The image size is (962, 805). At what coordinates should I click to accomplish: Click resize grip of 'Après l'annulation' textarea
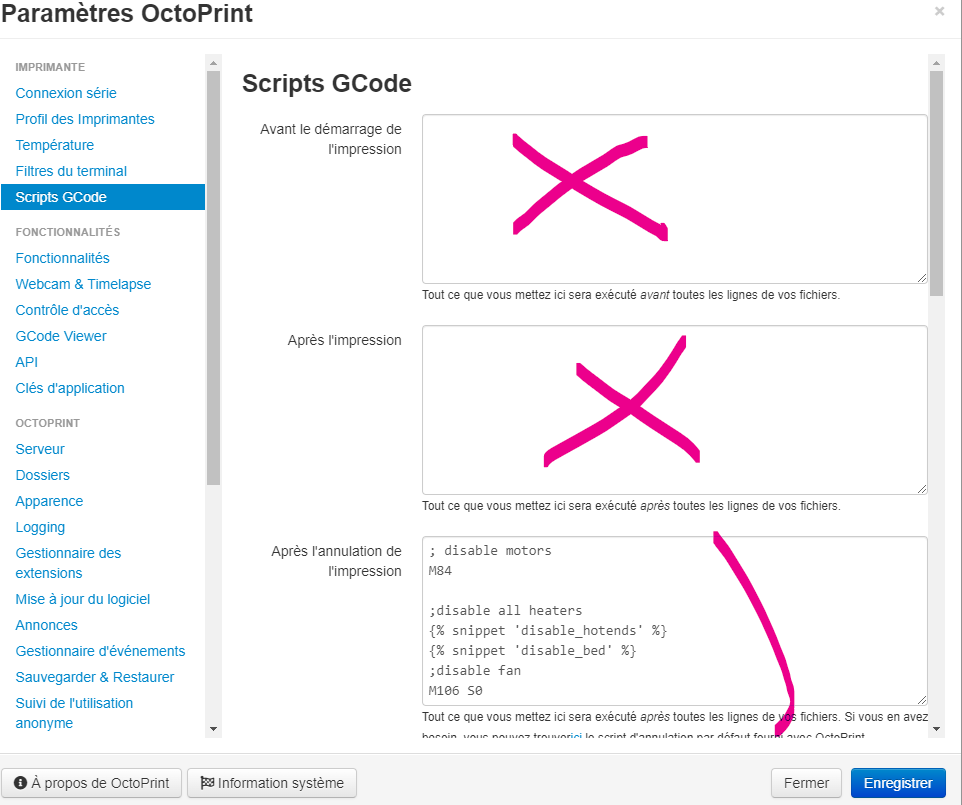922,700
